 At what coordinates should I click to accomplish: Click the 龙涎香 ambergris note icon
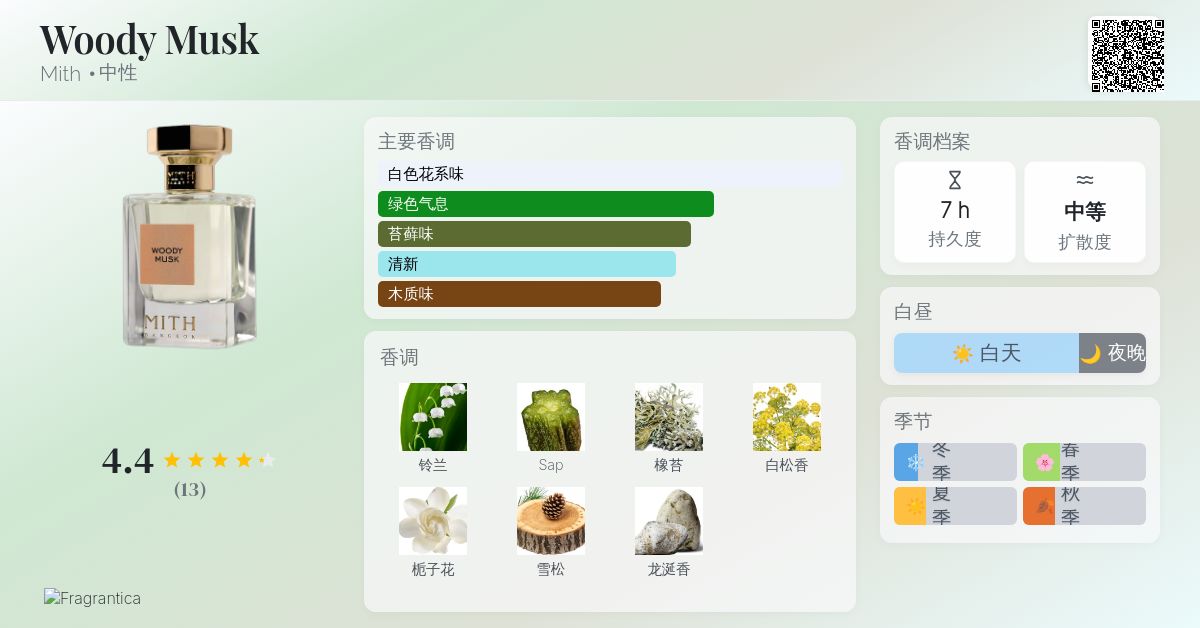(668, 520)
